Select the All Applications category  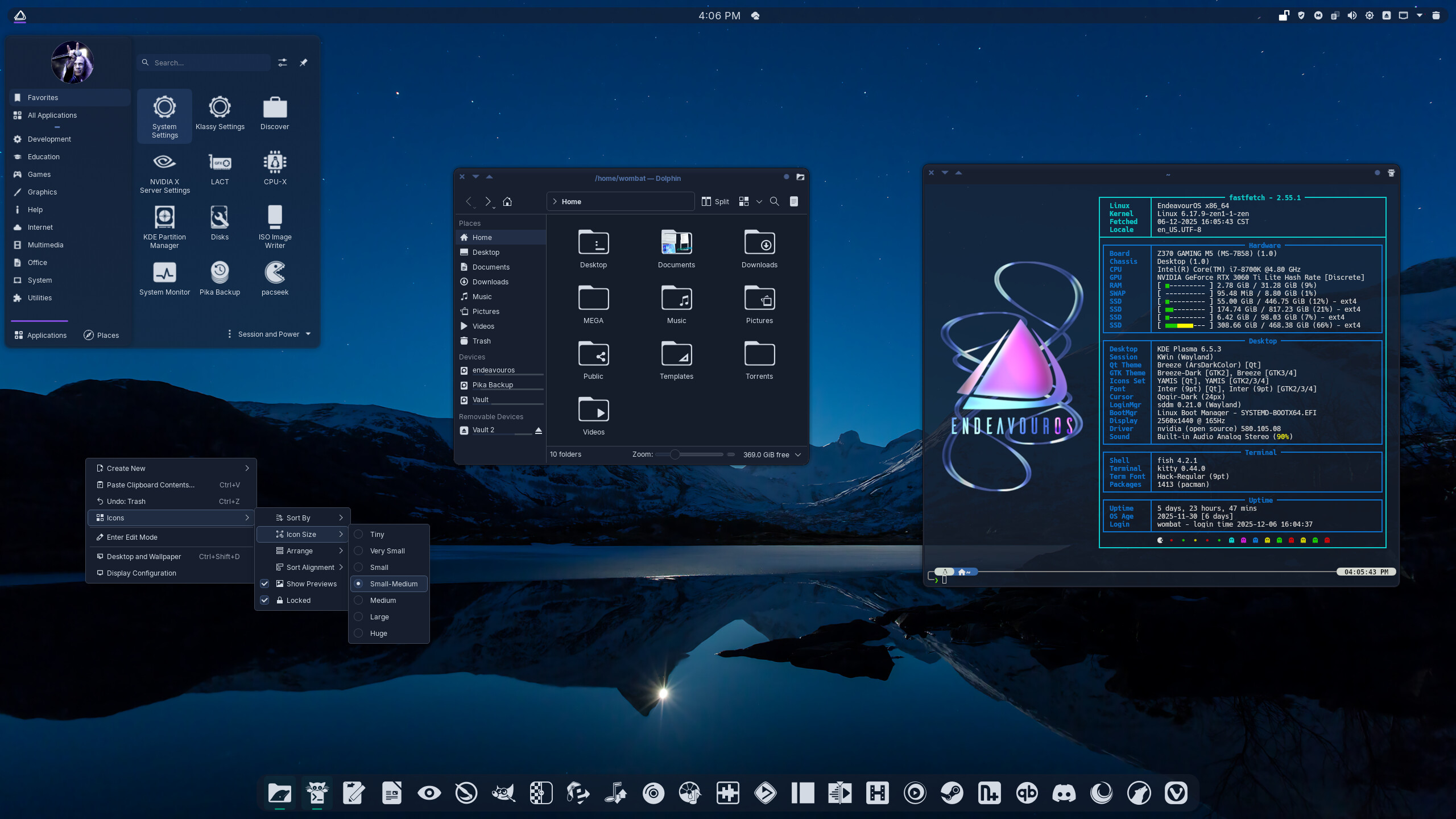(52, 115)
